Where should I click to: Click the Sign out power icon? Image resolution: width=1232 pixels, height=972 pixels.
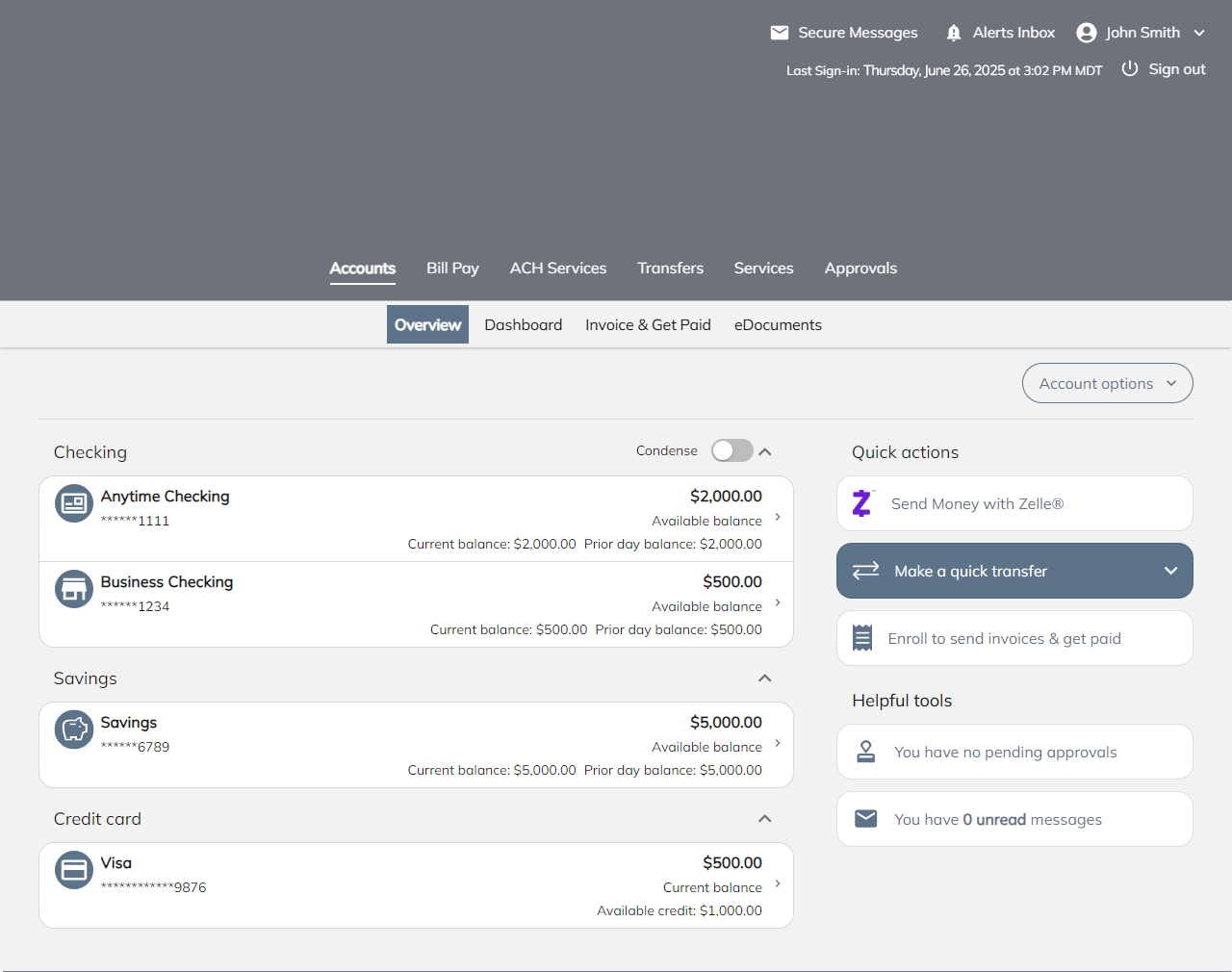click(1130, 69)
